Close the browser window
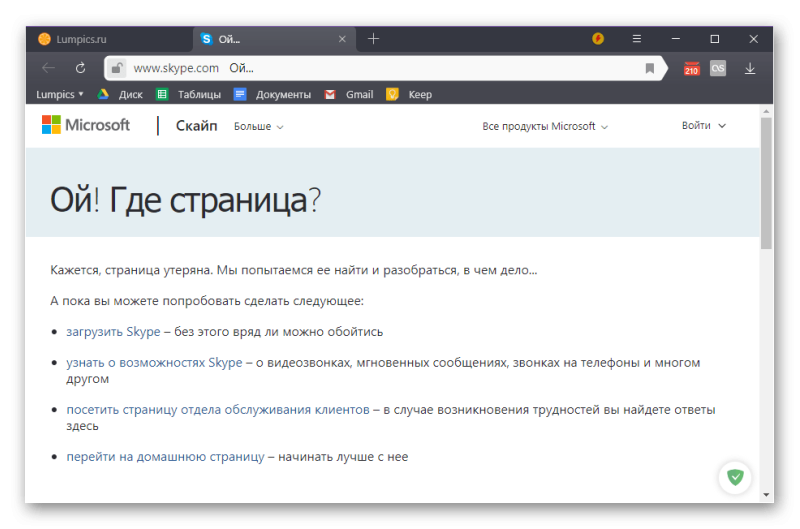800x529 pixels. click(x=753, y=39)
